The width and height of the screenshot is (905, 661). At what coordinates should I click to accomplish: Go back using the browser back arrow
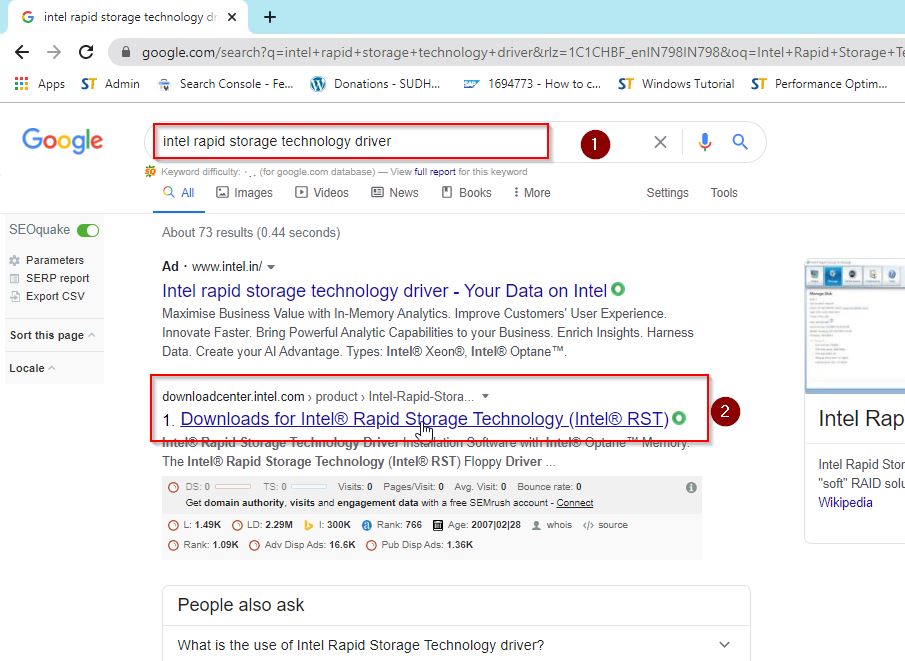click(x=22, y=53)
